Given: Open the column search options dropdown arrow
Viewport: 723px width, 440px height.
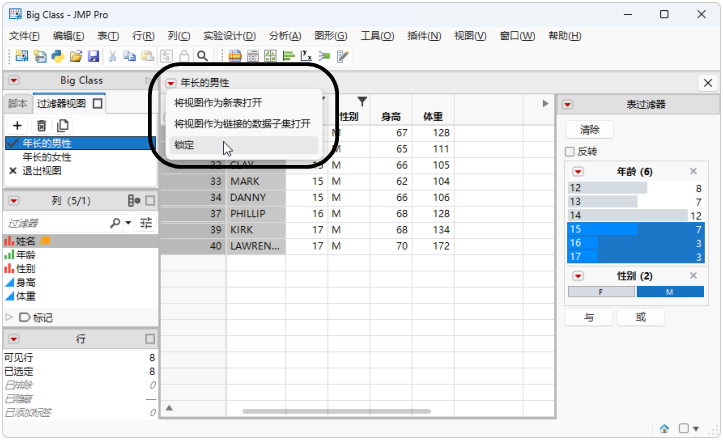Looking at the screenshot, I should point(128,223).
